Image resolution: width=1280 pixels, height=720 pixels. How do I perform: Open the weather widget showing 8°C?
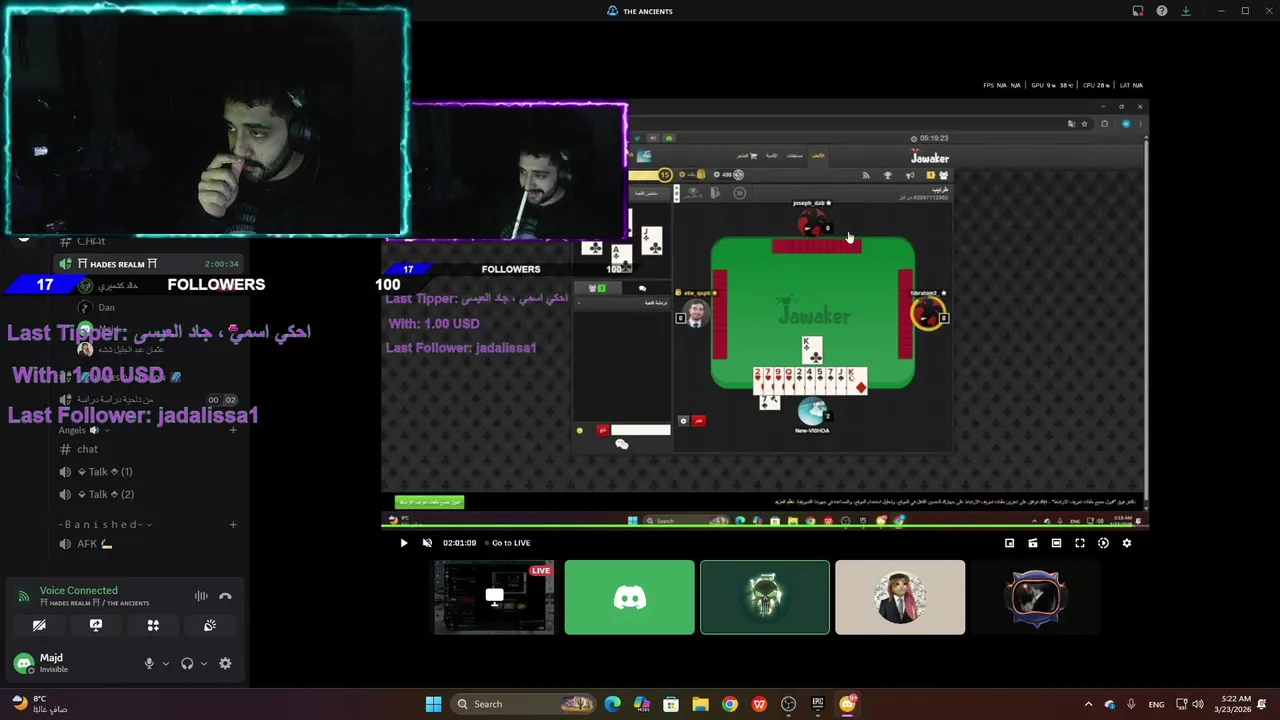[40, 704]
